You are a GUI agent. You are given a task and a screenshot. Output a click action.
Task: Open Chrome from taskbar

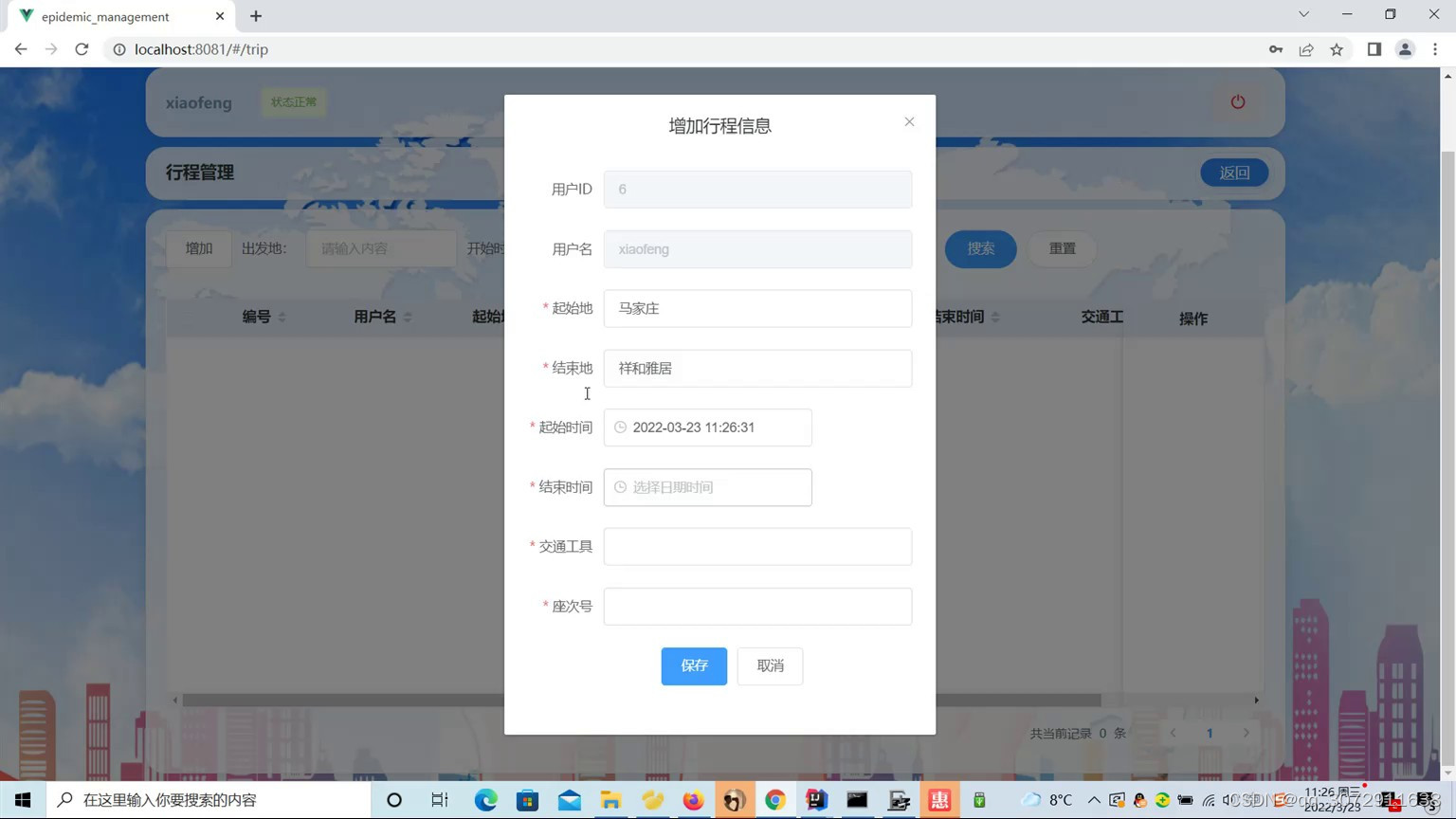click(x=775, y=800)
